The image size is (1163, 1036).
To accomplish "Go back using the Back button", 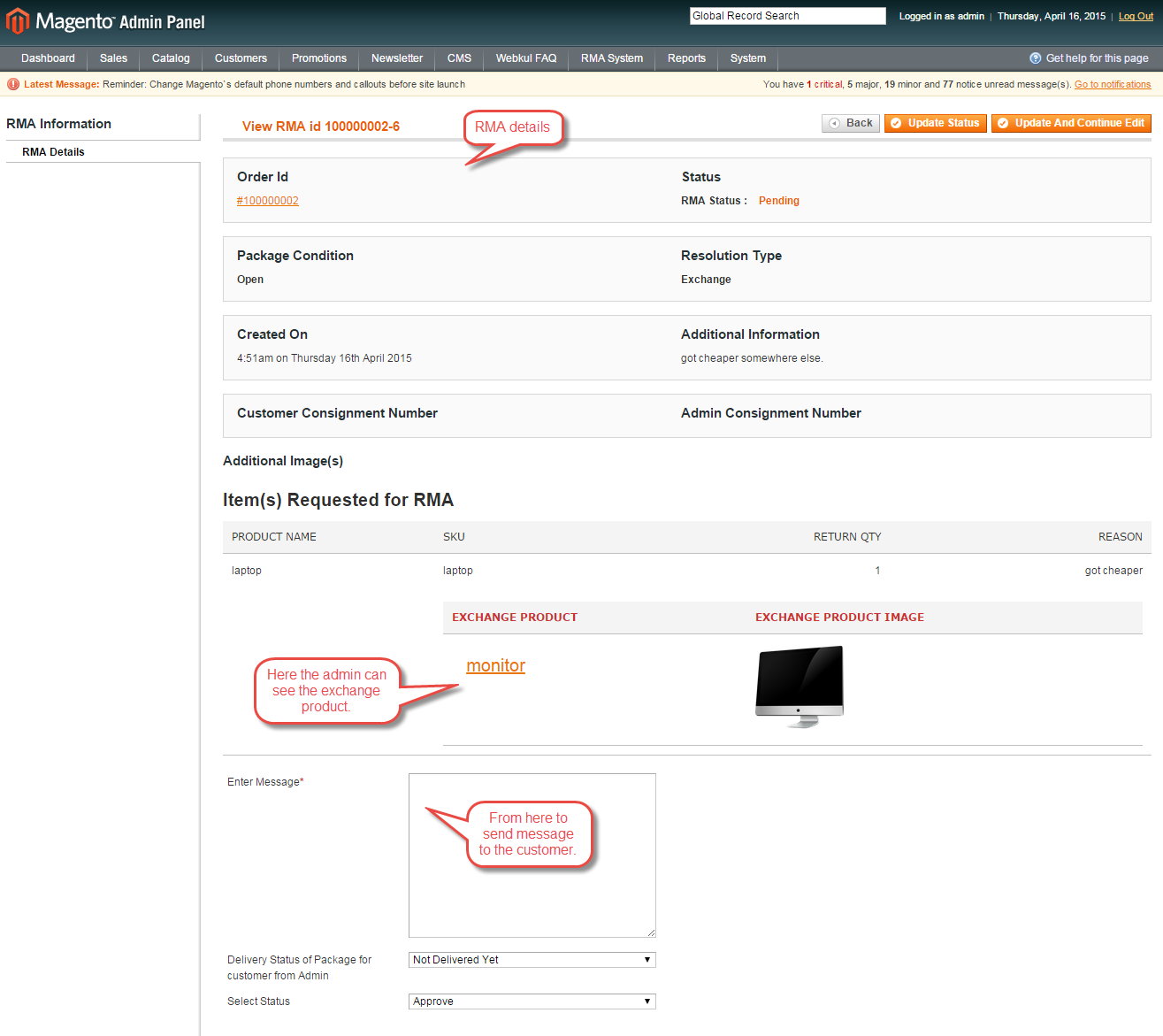I will pyautogui.click(x=850, y=123).
